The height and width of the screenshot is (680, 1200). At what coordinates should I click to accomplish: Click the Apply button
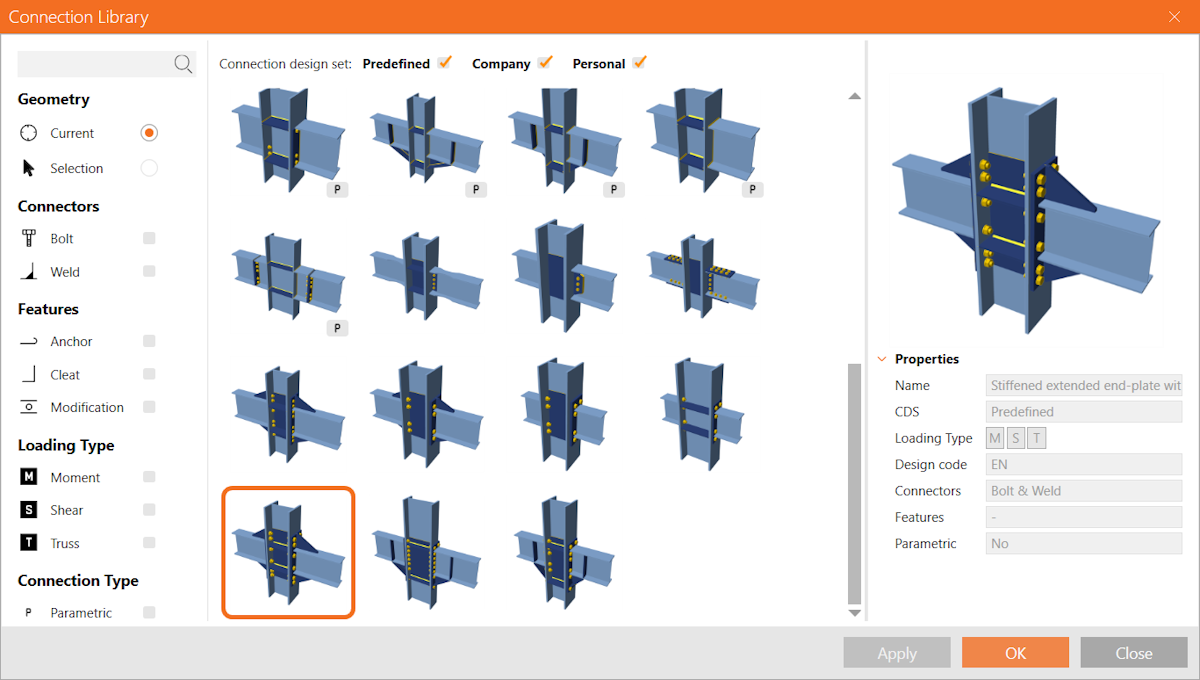(x=897, y=653)
